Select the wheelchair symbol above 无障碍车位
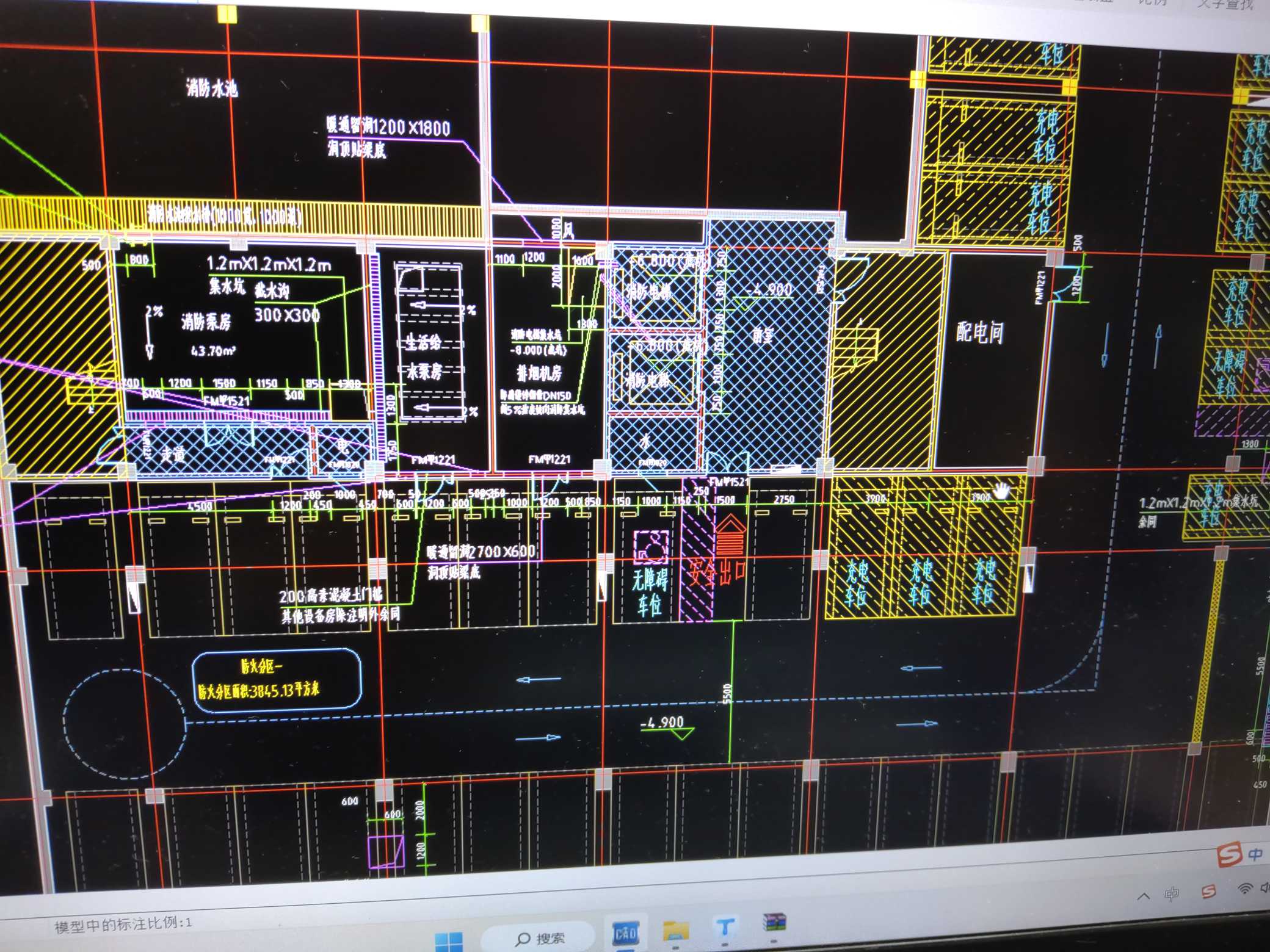 650,547
